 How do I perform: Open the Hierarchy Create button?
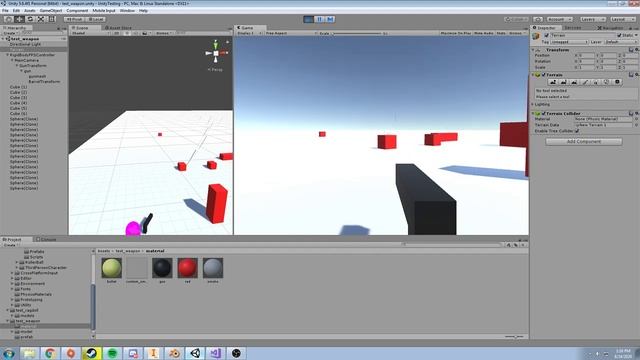pyautogui.click(x=10, y=33)
